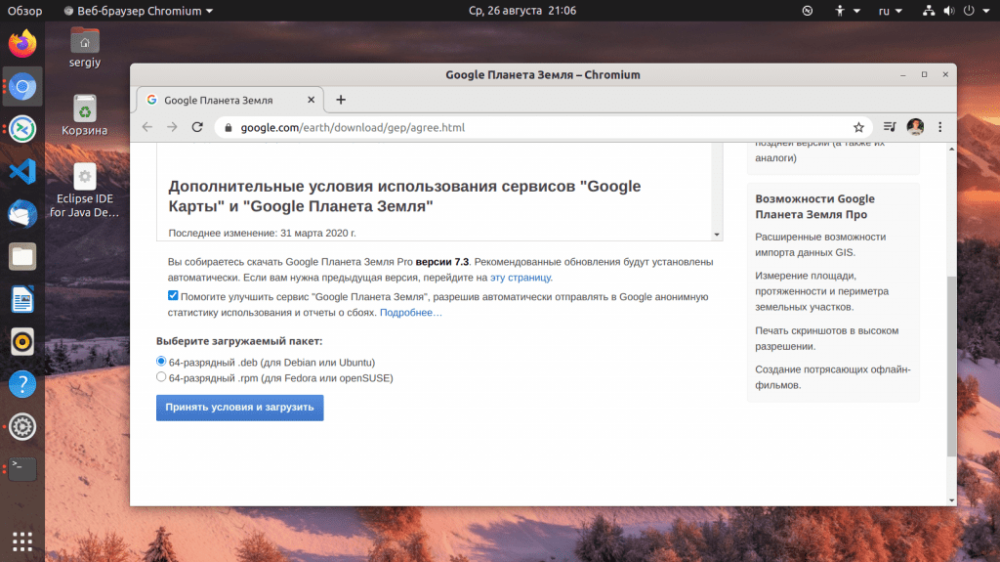Close the Google Планета Земля tab
Viewport: 1000px width, 562px height.
click(311, 100)
